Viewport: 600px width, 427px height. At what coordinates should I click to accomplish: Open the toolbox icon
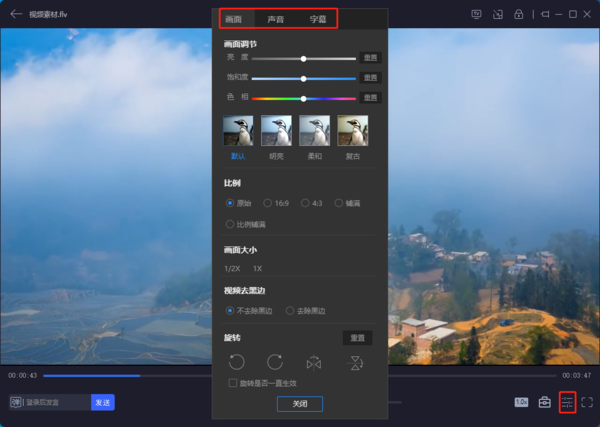pos(545,402)
